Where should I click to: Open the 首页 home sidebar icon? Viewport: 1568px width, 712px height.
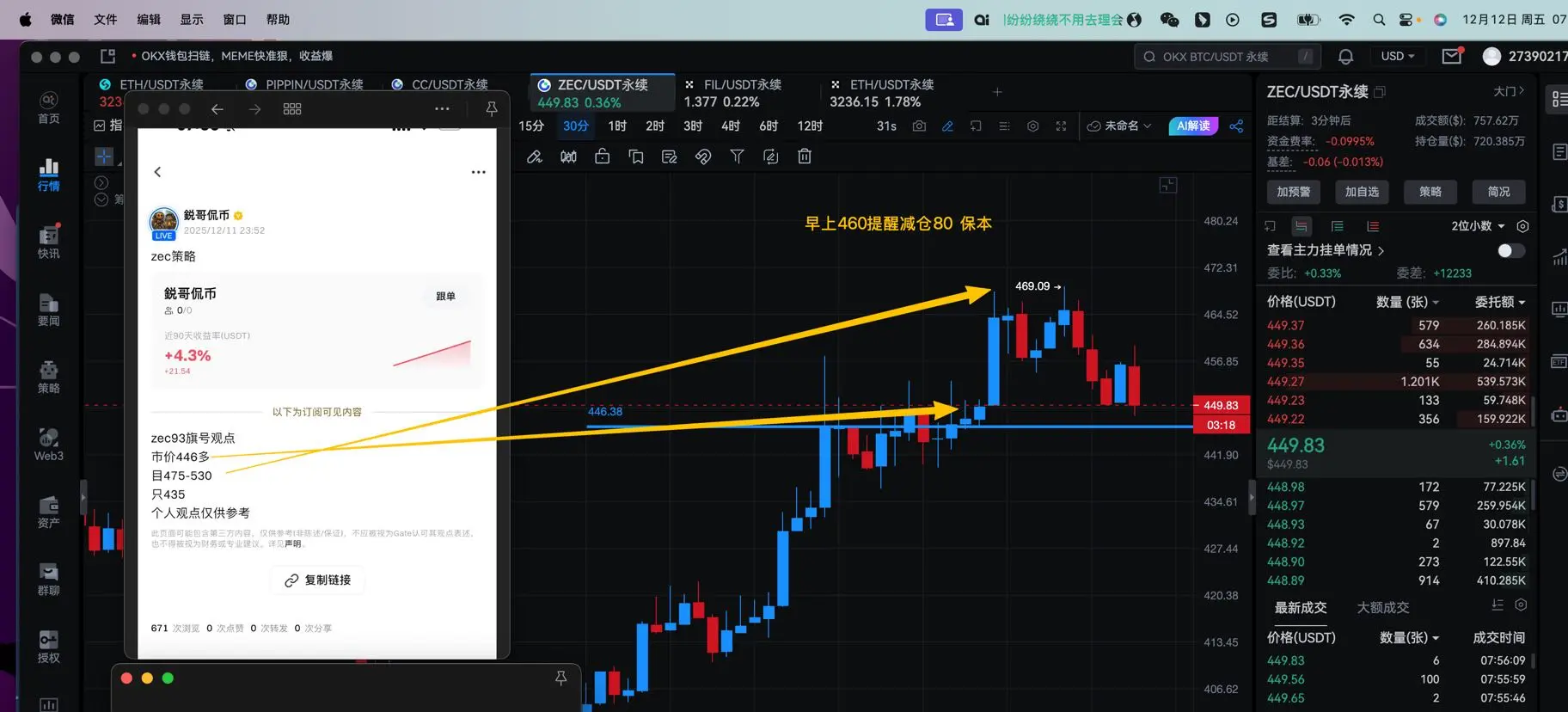49,107
